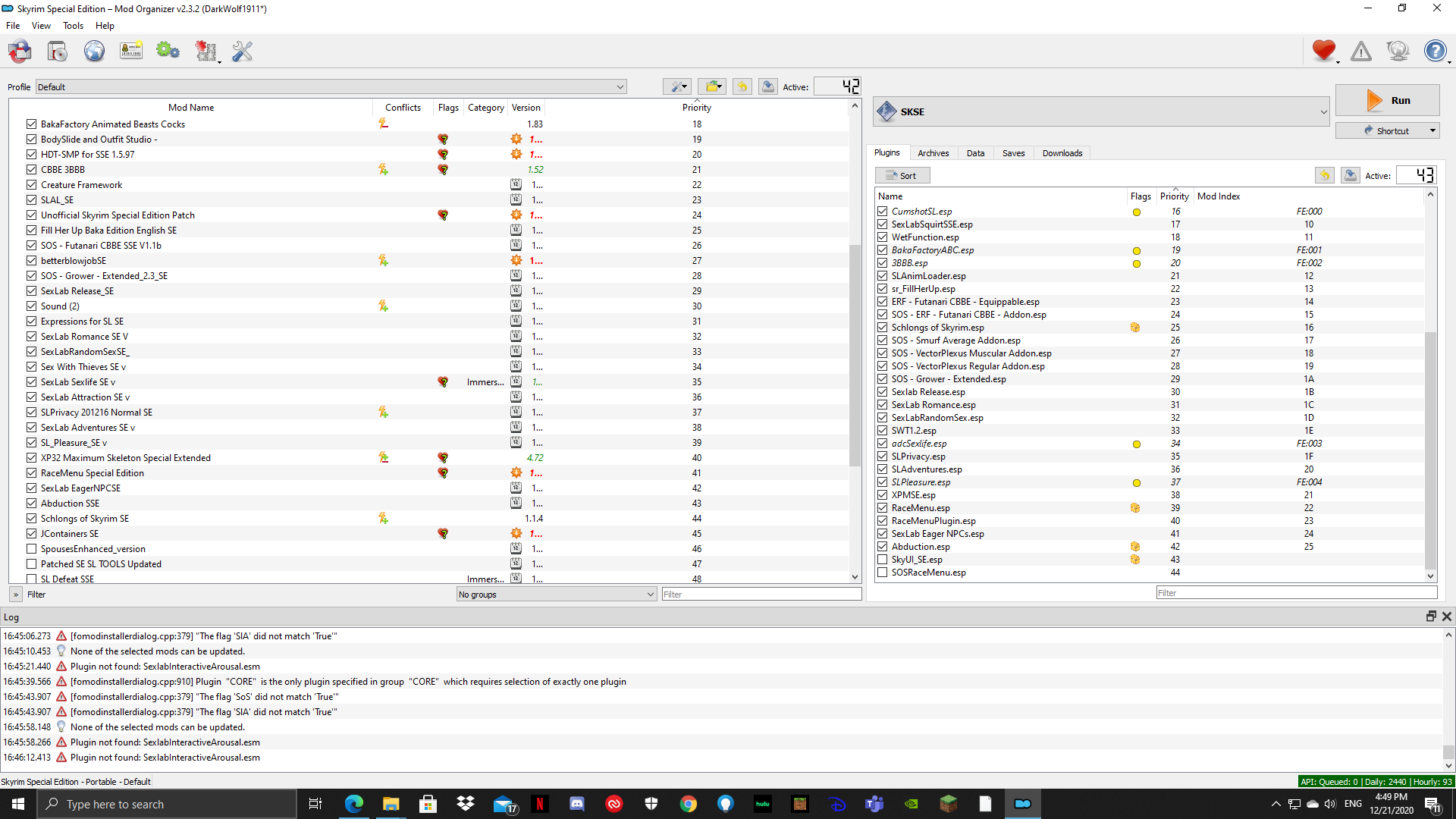Open the Nexus globe browser icon
The image size is (1456, 819).
click(94, 52)
